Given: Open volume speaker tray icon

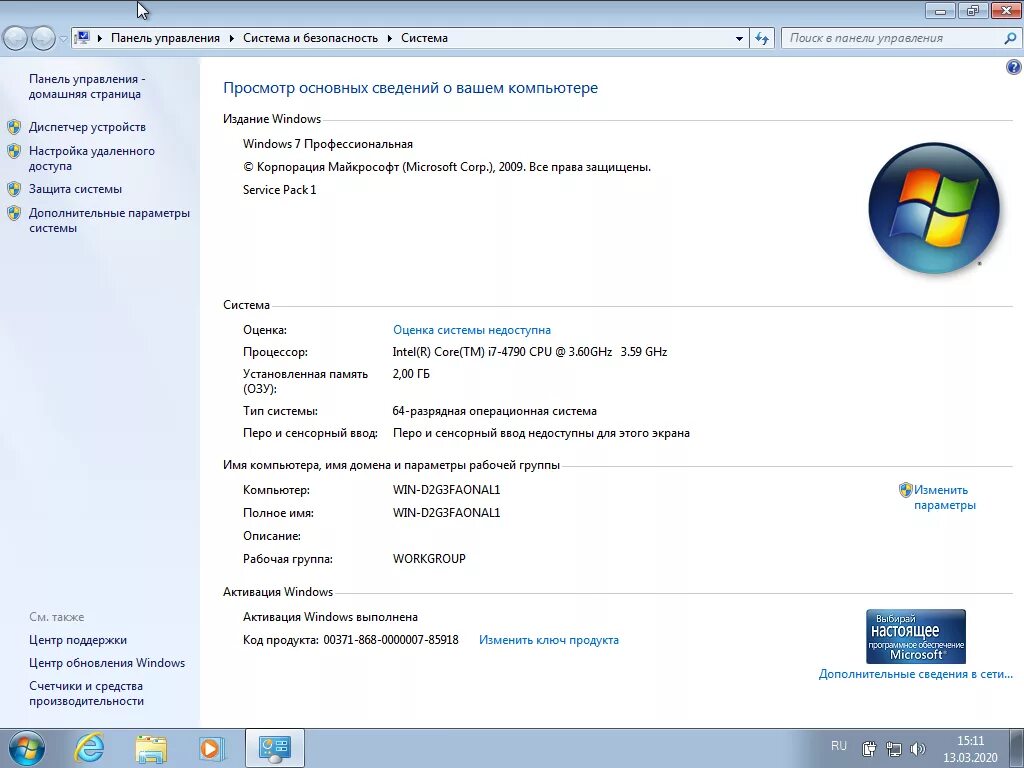Looking at the screenshot, I should pyautogui.click(x=918, y=748).
